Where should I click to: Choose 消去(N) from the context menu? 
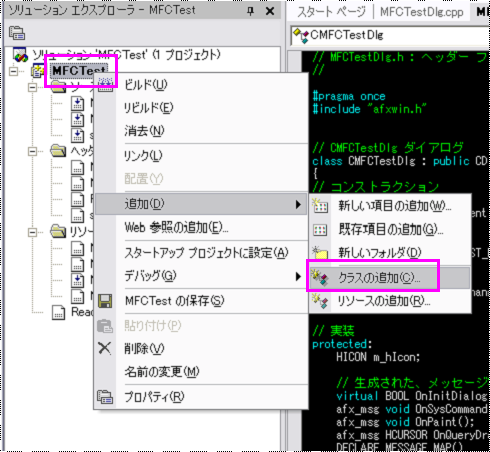[x=201, y=131]
